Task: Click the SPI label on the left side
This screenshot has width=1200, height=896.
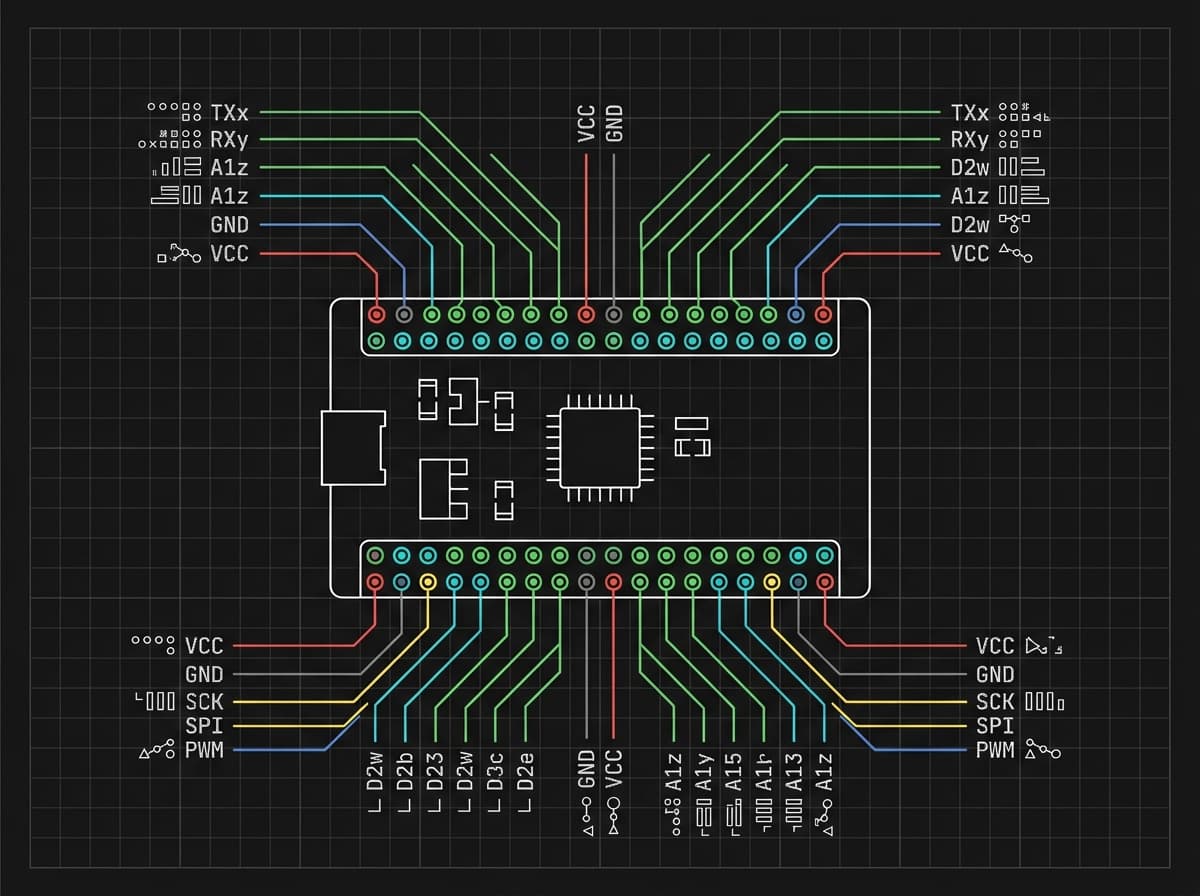Action: (204, 725)
